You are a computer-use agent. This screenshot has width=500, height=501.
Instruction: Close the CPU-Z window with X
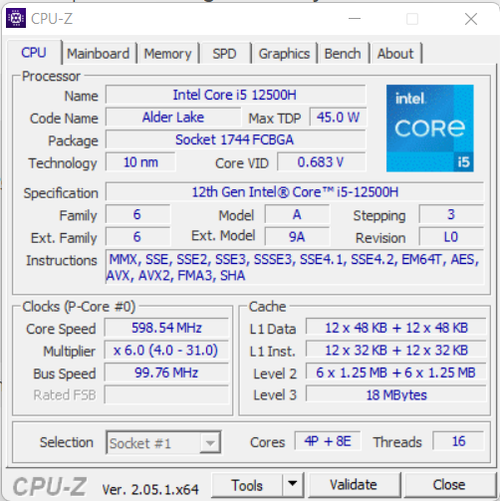point(471,19)
